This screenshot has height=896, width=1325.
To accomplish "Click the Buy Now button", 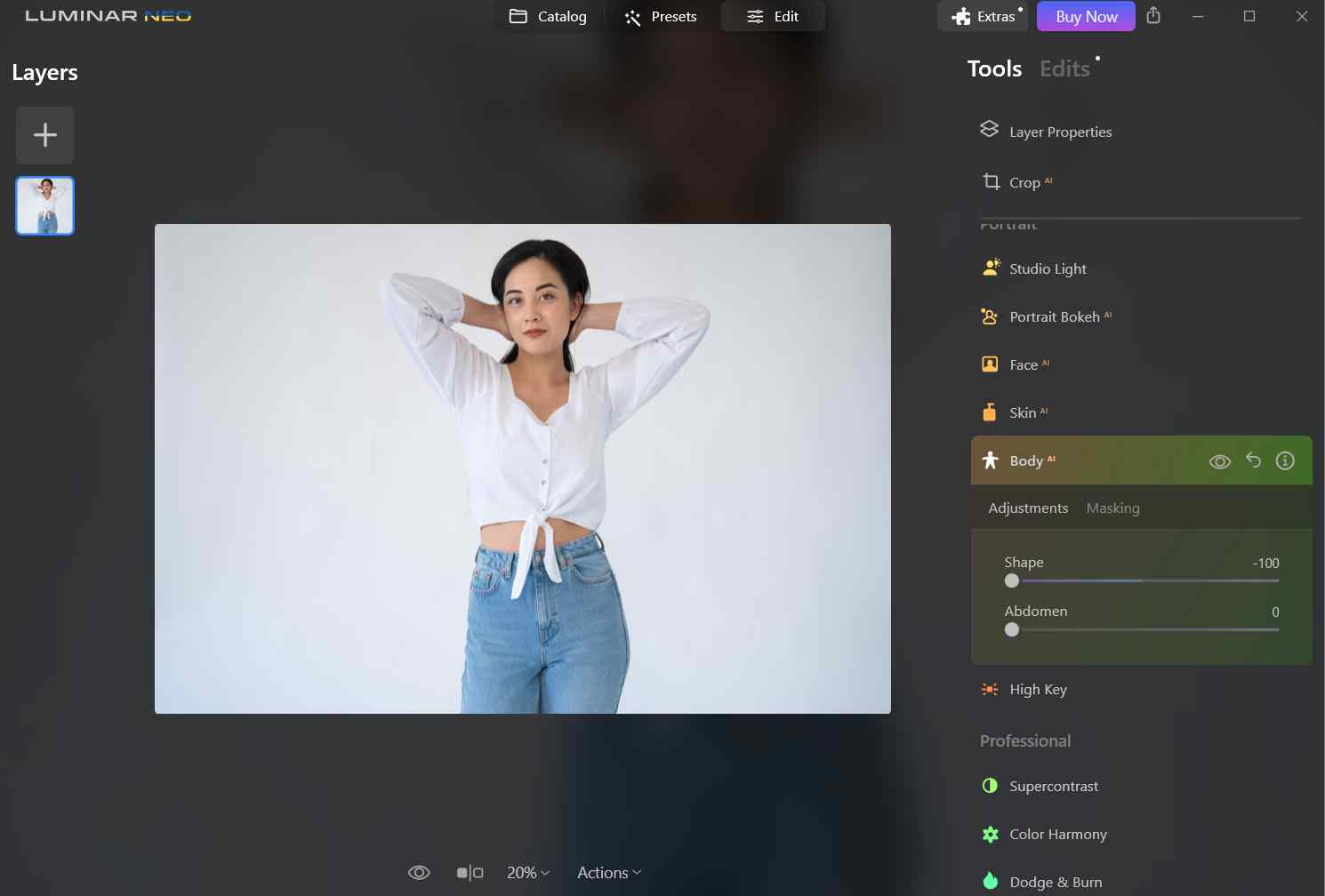I will [x=1086, y=17].
